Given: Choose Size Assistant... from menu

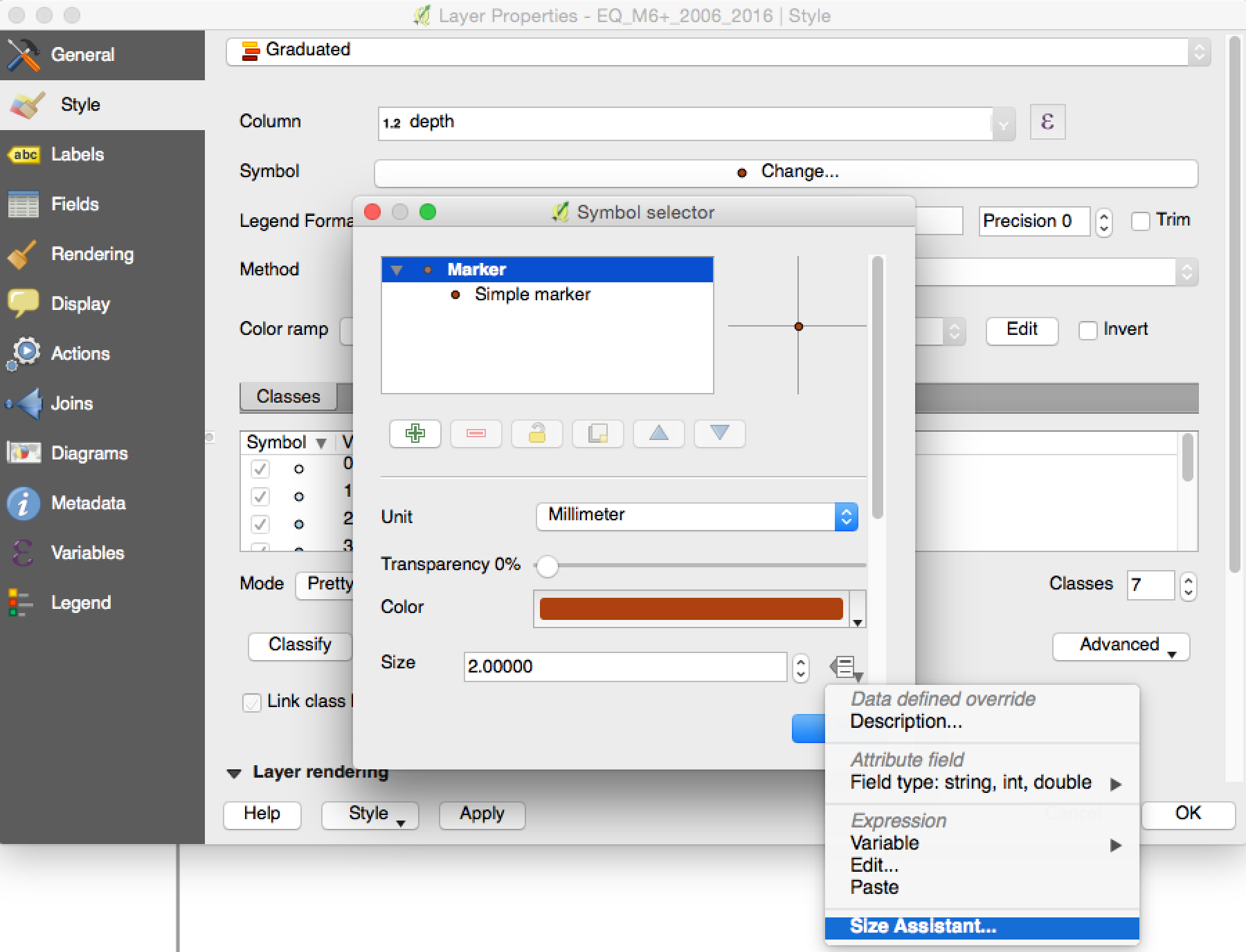Looking at the screenshot, I should pyautogui.click(x=982, y=927).
